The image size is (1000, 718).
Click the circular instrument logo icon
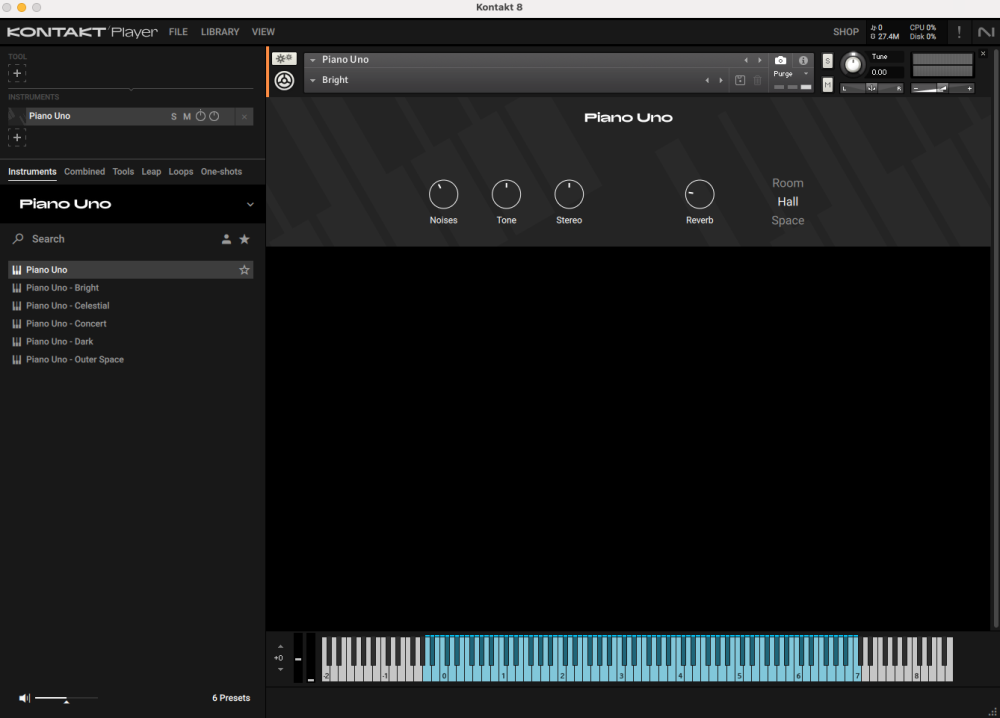[284, 80]
